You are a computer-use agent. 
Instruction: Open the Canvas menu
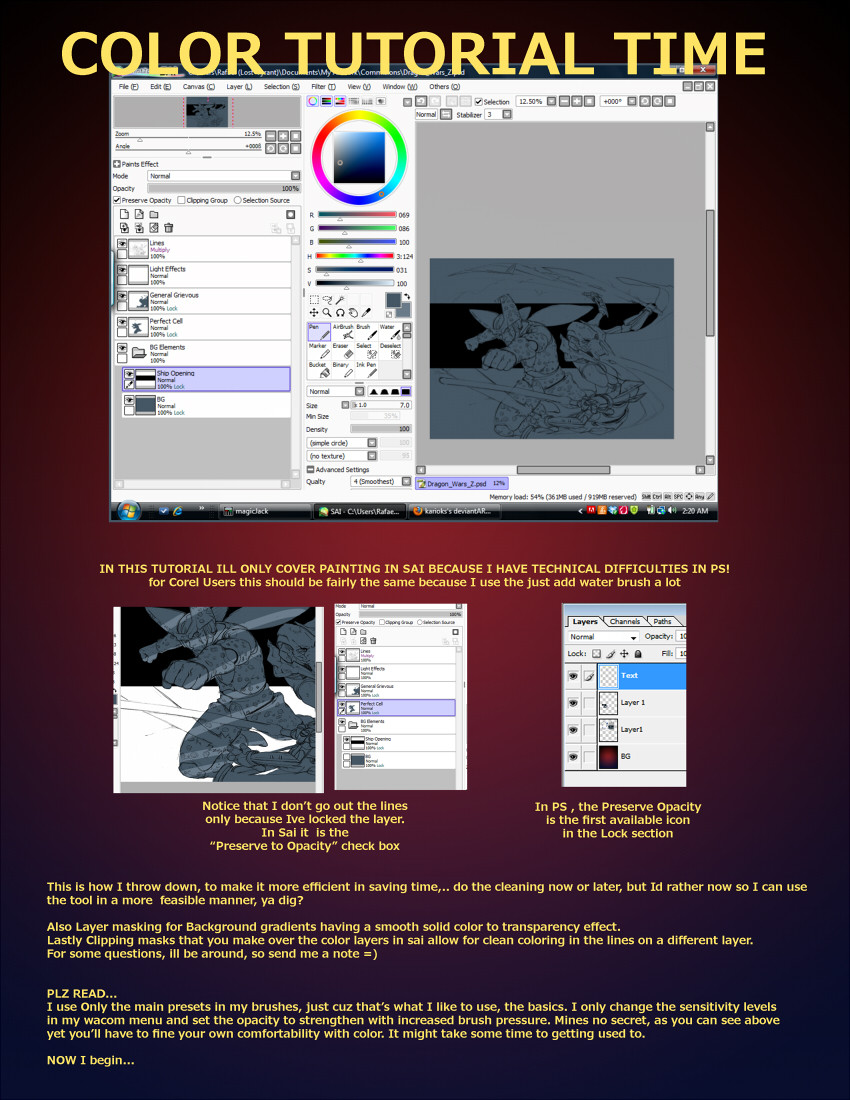198,87
